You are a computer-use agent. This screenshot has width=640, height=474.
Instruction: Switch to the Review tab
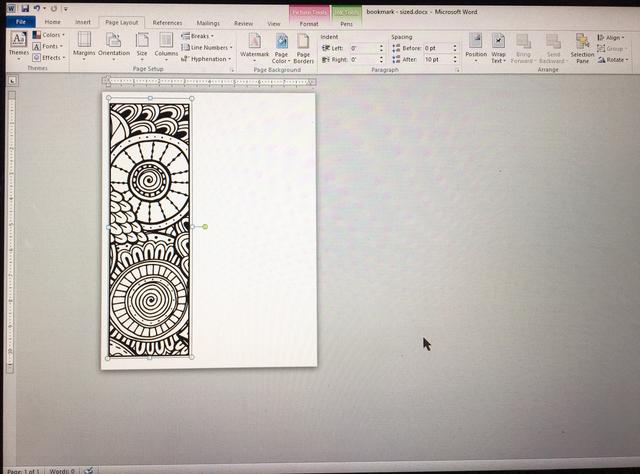tap(243, 24)
